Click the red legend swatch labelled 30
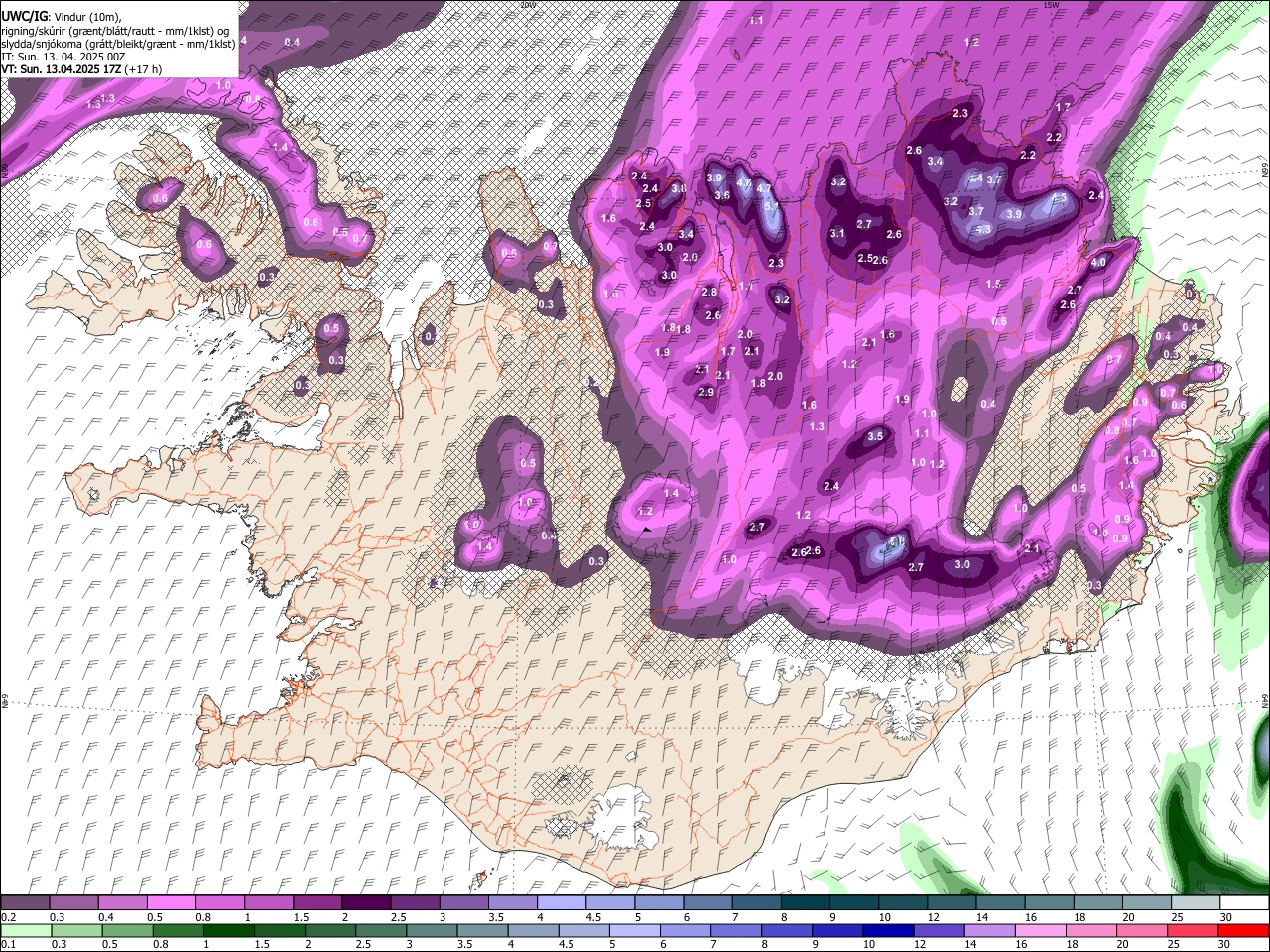The height and width of the screenshot is (952, 1270). pos(1242,930)
